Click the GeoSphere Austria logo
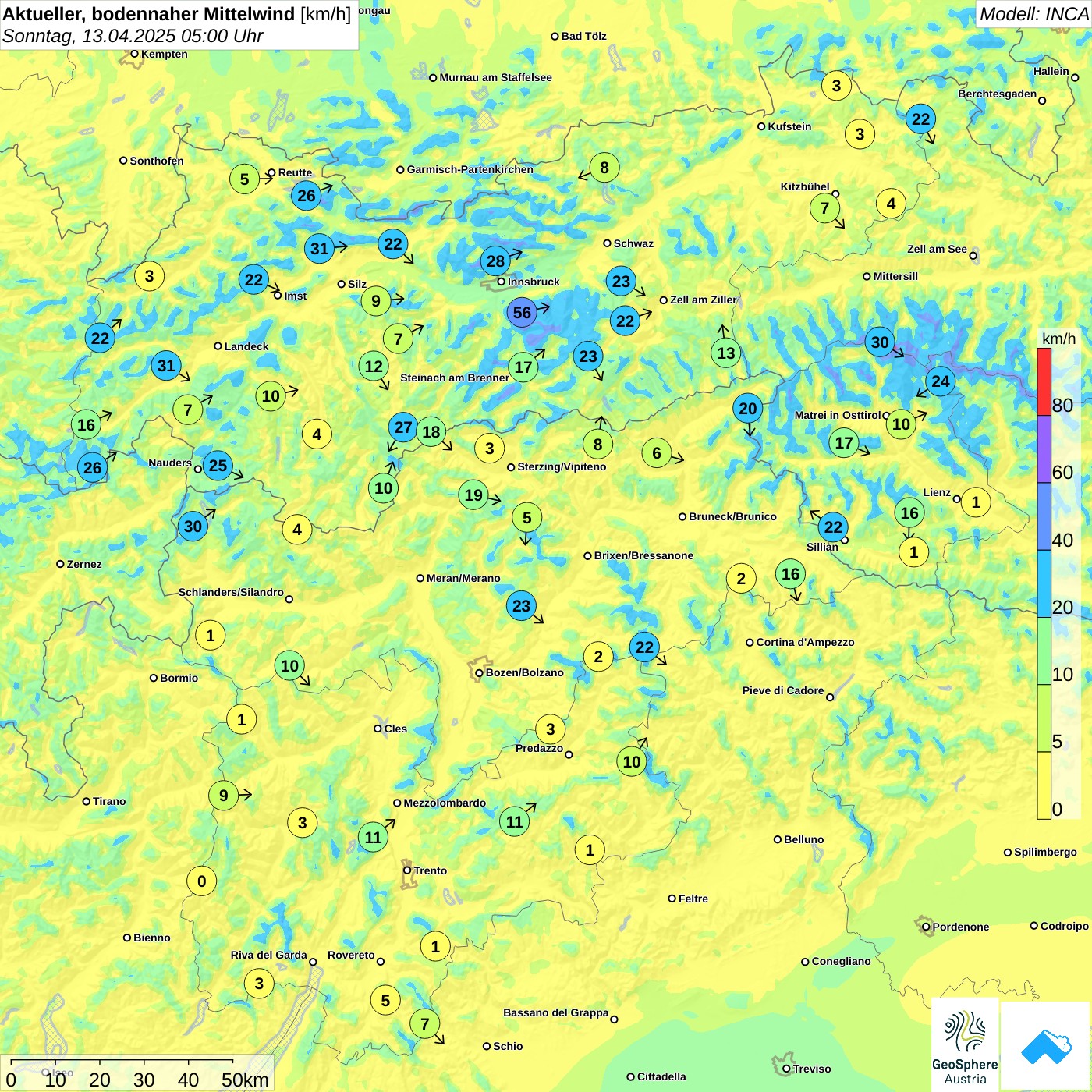This screenshot has width=1092, height=1092. 965,1045
